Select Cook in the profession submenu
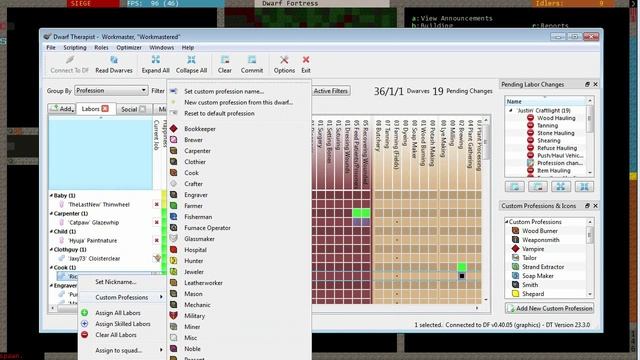Image resolution: width=640 pixels, height=360 pixels. click(x=239, y=173)
